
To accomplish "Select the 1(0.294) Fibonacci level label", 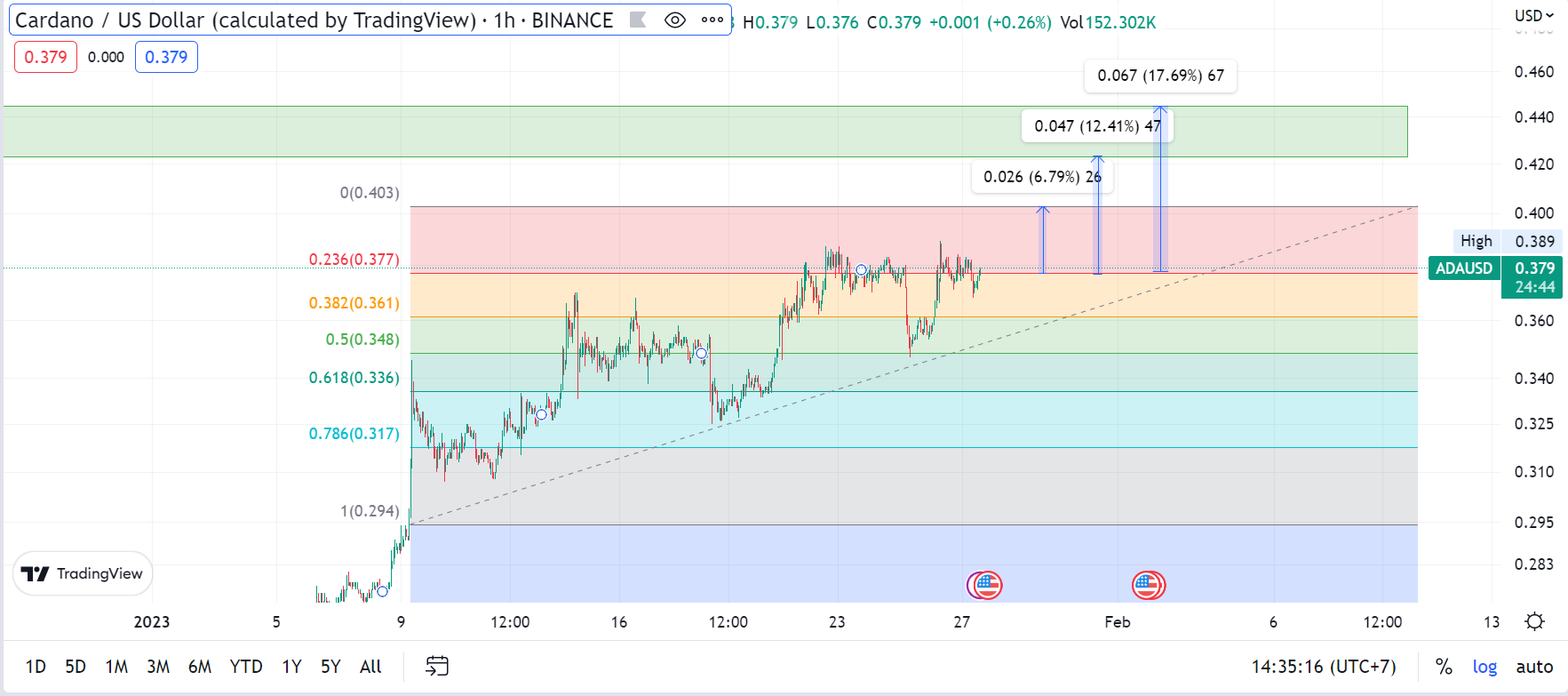I will tap(370, 511).
